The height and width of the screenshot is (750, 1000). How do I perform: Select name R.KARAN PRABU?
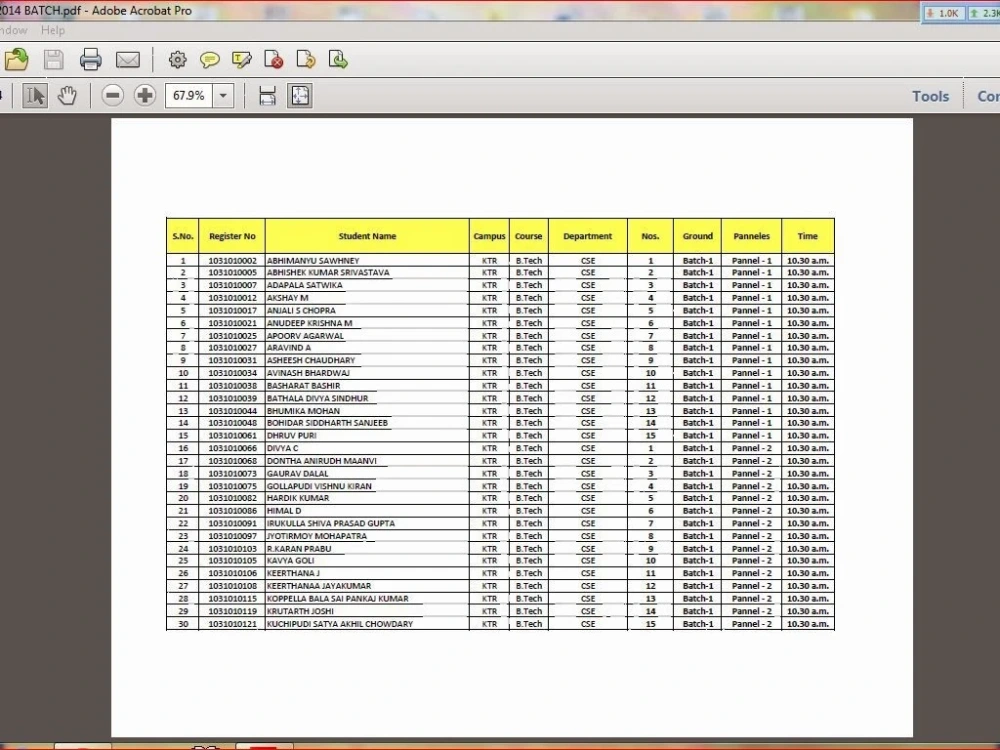pyautogui.click(x=299, y=549)
